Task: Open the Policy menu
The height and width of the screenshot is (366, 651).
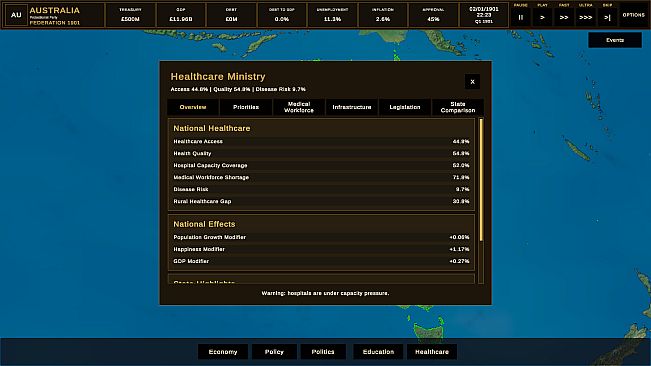Action: tap(274, 352)
